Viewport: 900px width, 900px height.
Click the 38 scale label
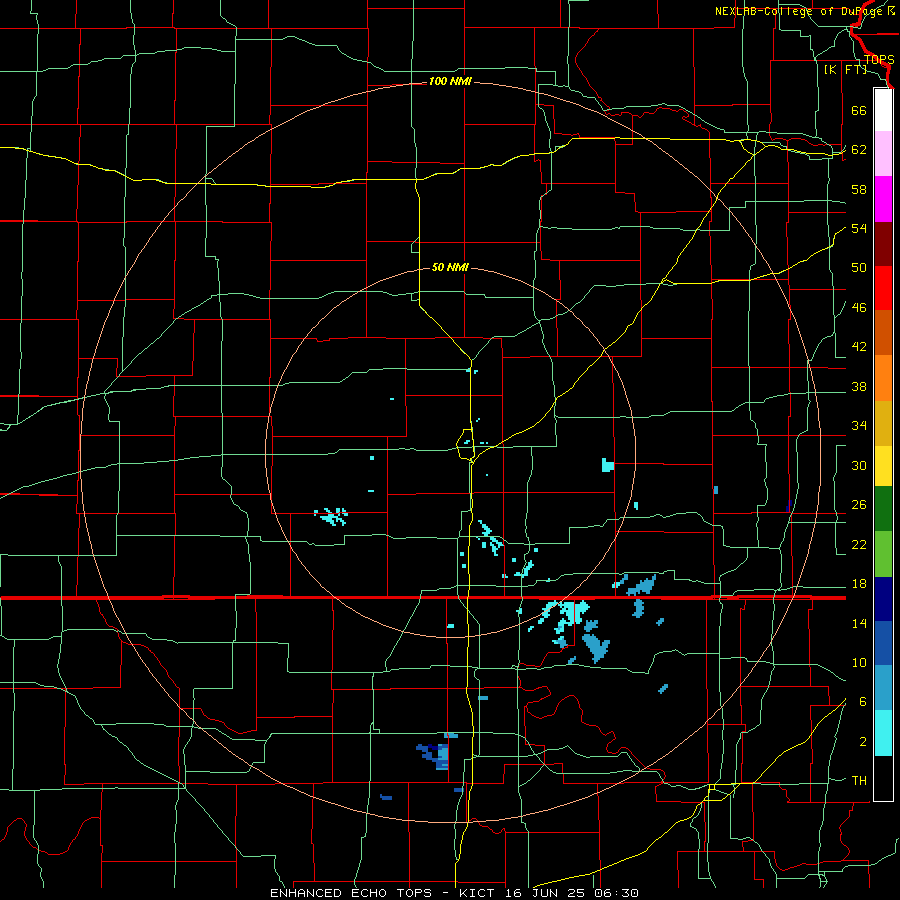[859, 387]
